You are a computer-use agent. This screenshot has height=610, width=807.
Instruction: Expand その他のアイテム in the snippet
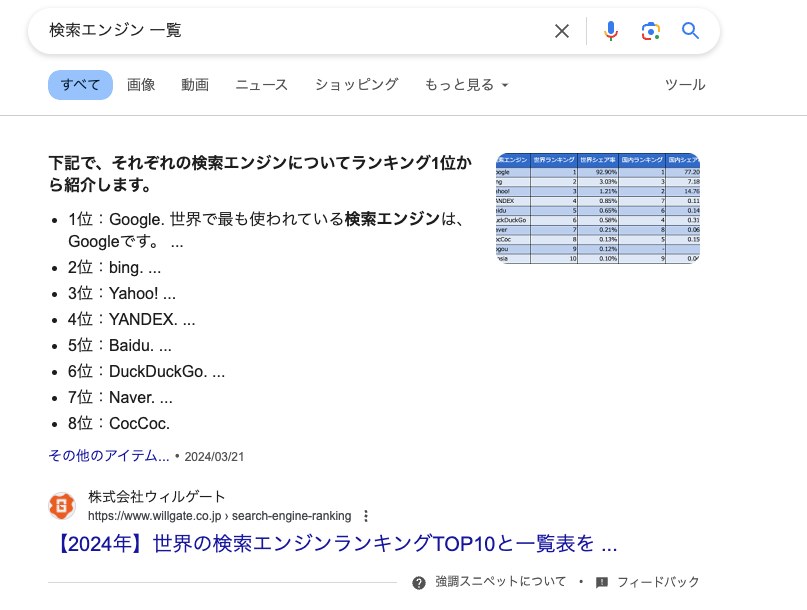[x=111, y=455]
